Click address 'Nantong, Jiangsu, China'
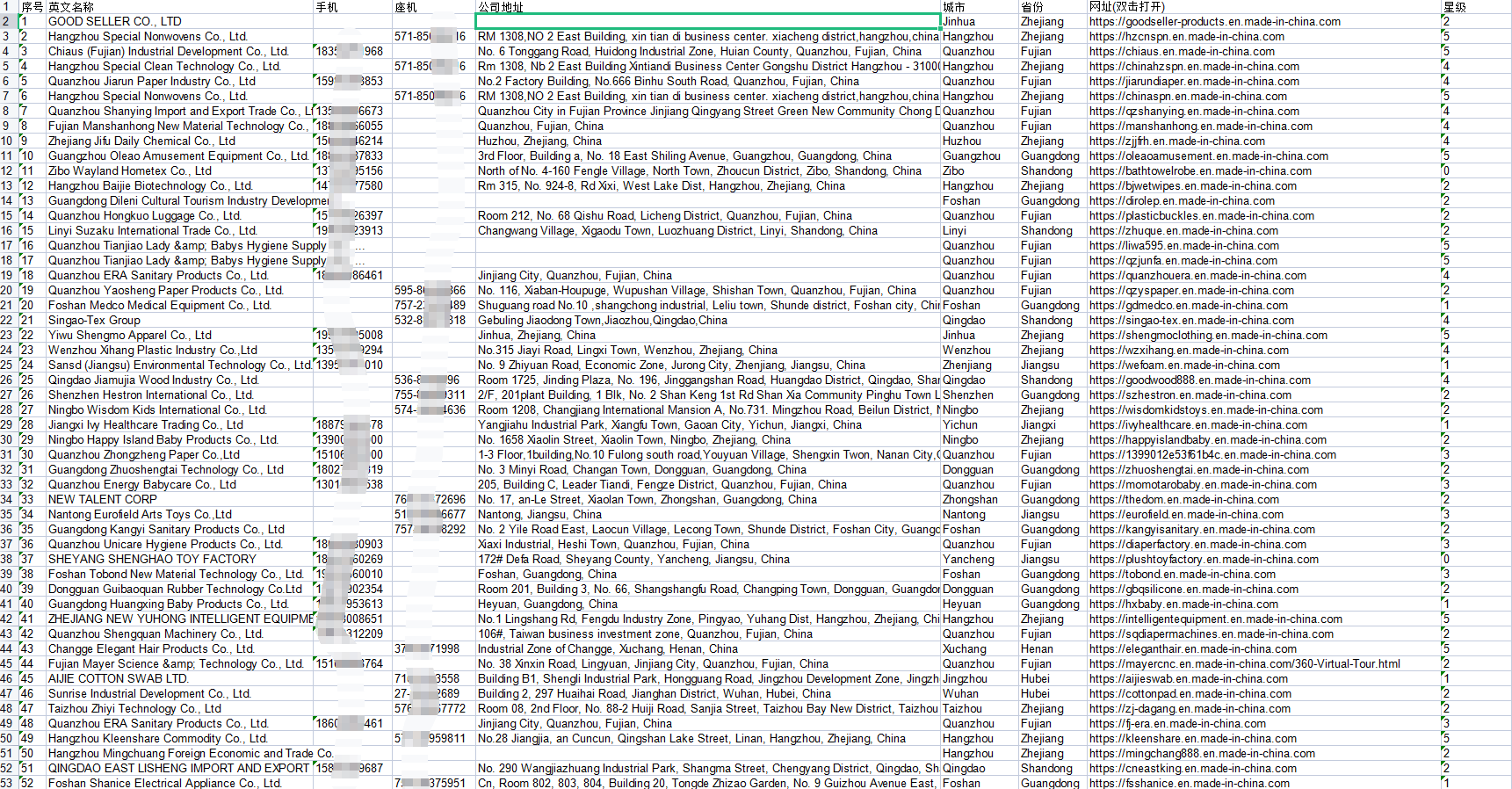 (707, 514)
